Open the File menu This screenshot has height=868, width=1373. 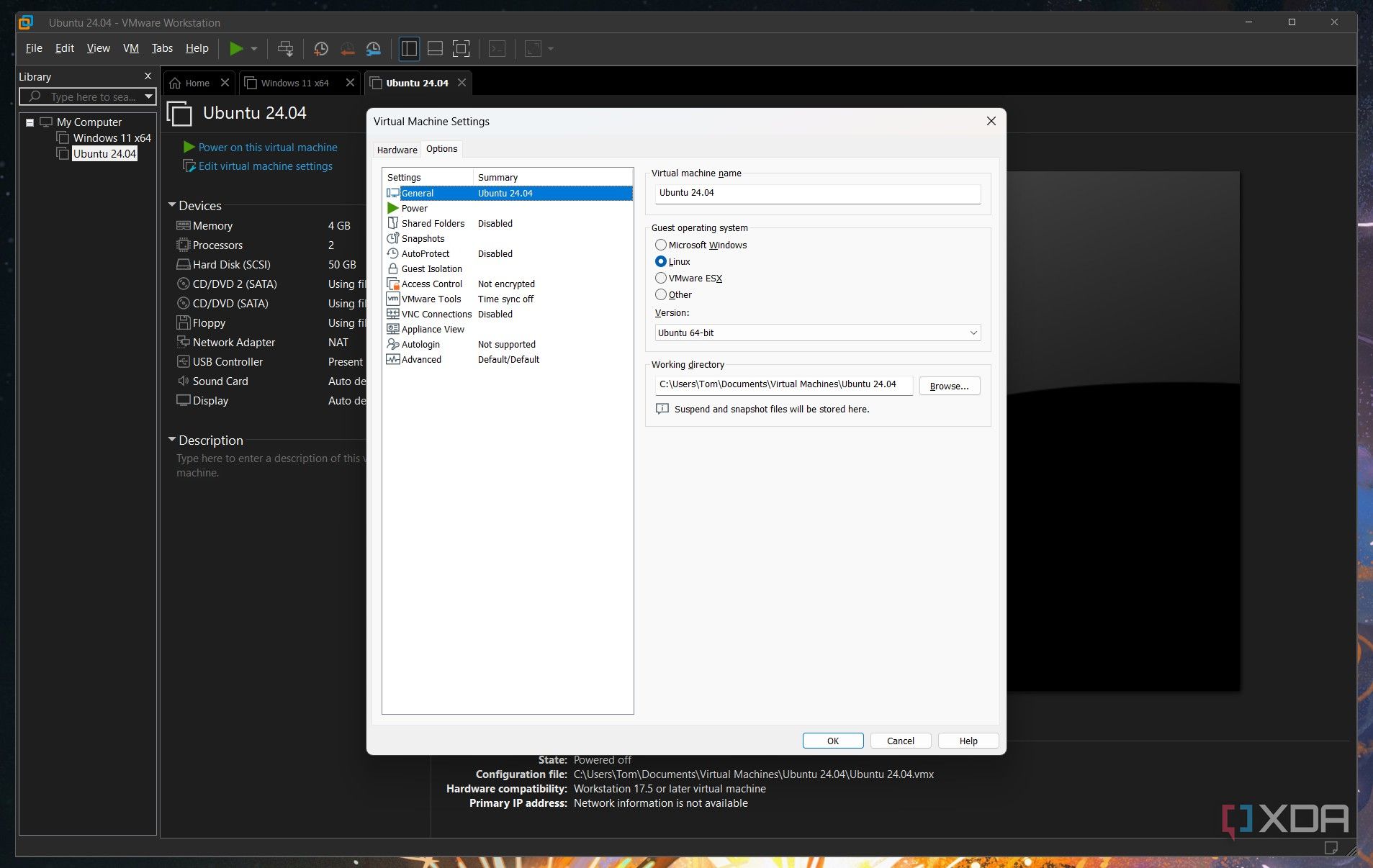pyautogui.click(x=34, y=48)
